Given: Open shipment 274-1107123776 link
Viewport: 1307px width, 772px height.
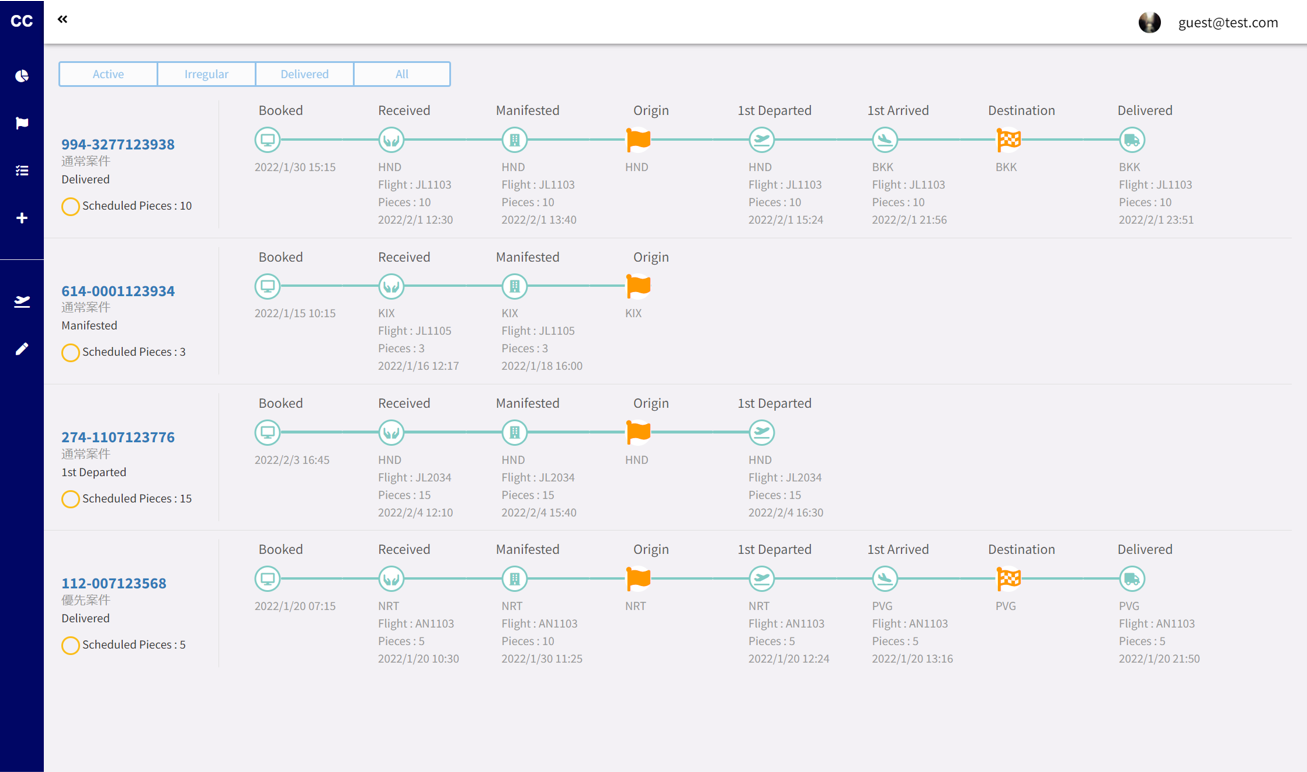Looking at the screenshot, I should 118,437.
